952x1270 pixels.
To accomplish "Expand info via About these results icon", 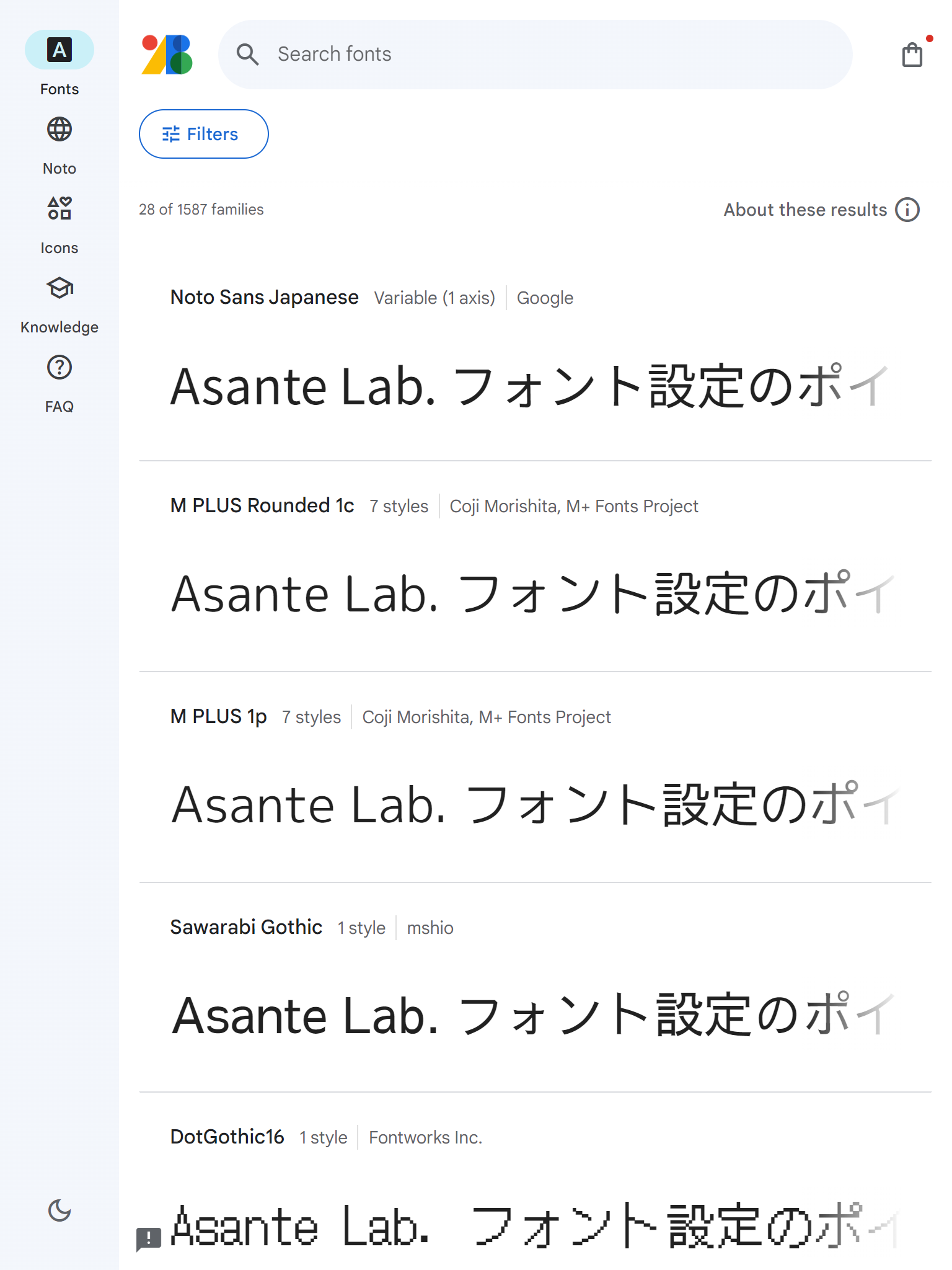I will (907, 210).
